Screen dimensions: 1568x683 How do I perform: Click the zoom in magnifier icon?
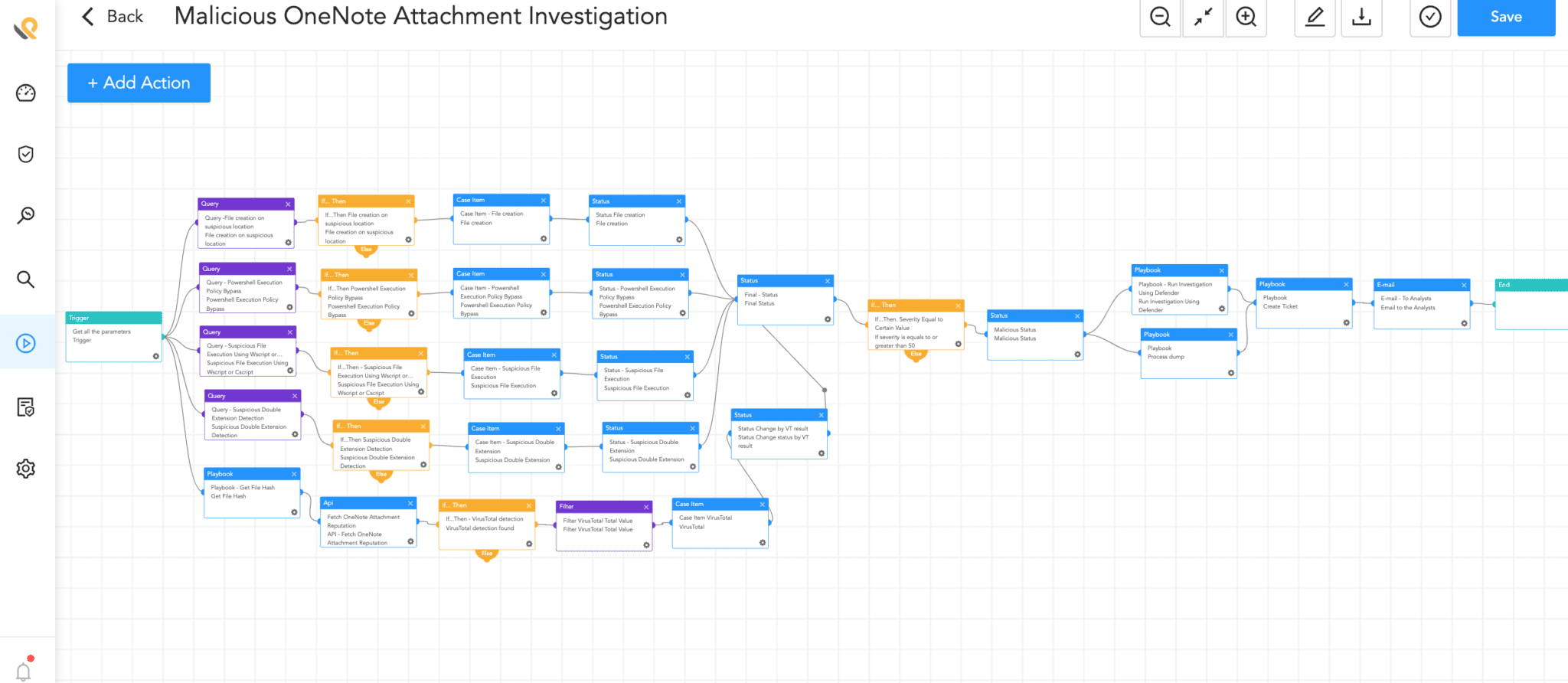pos(1246,17)
